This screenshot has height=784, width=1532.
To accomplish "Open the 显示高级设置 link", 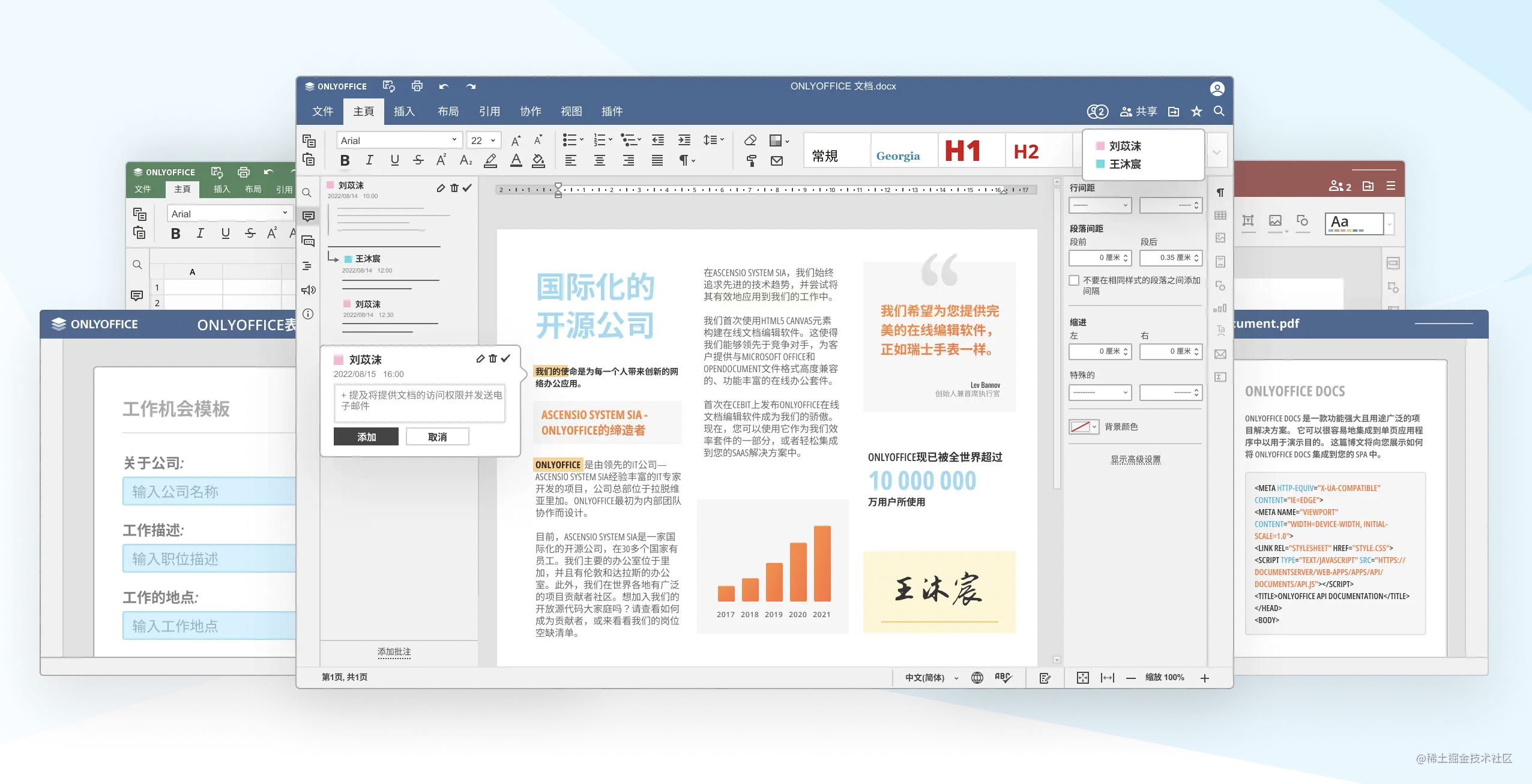I will point(1135,459).
